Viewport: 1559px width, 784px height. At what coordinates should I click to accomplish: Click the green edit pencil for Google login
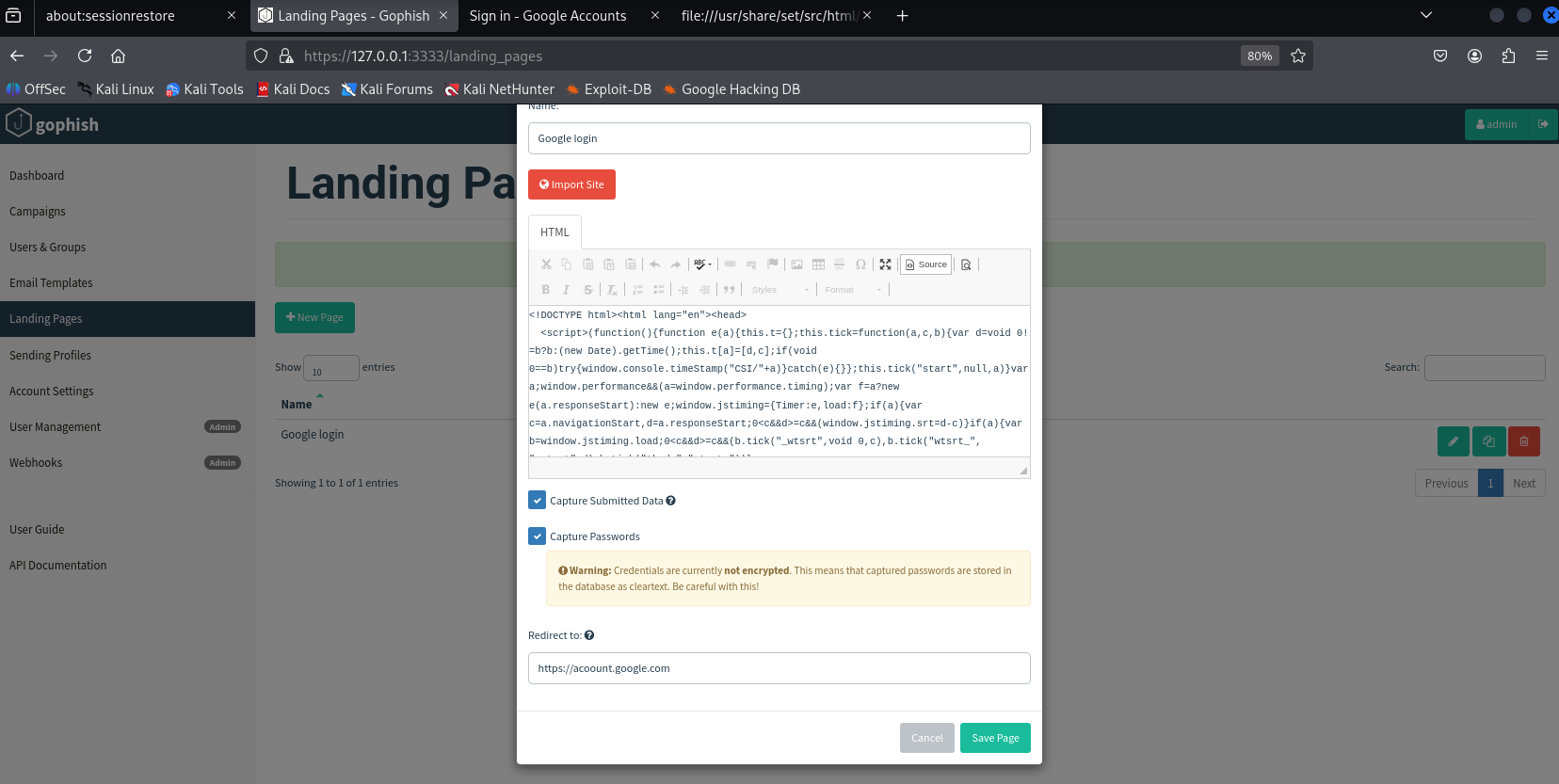click(x=1454, y=440)
